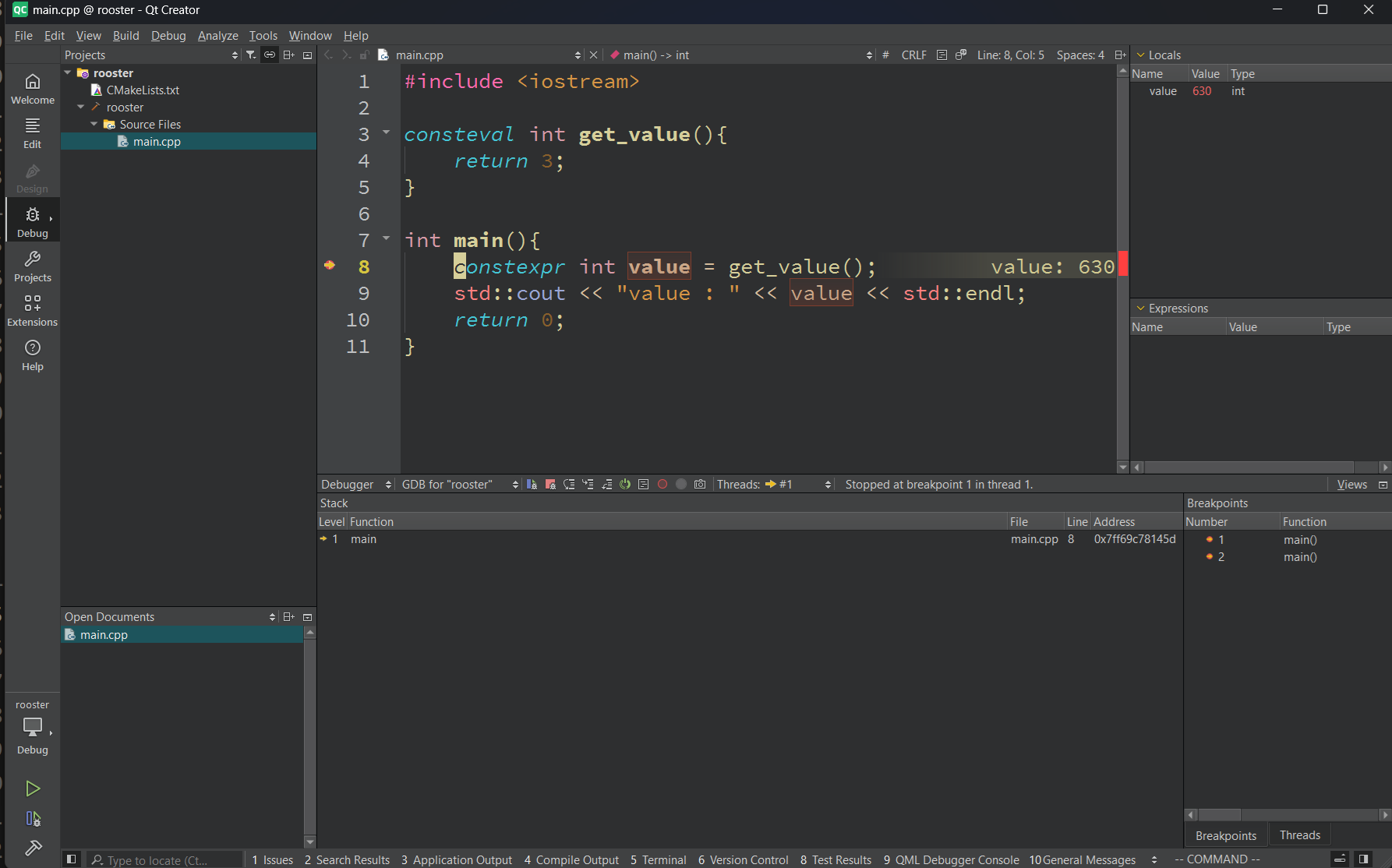Toggle Synchronize with Editor link icon

coord(270,55)
